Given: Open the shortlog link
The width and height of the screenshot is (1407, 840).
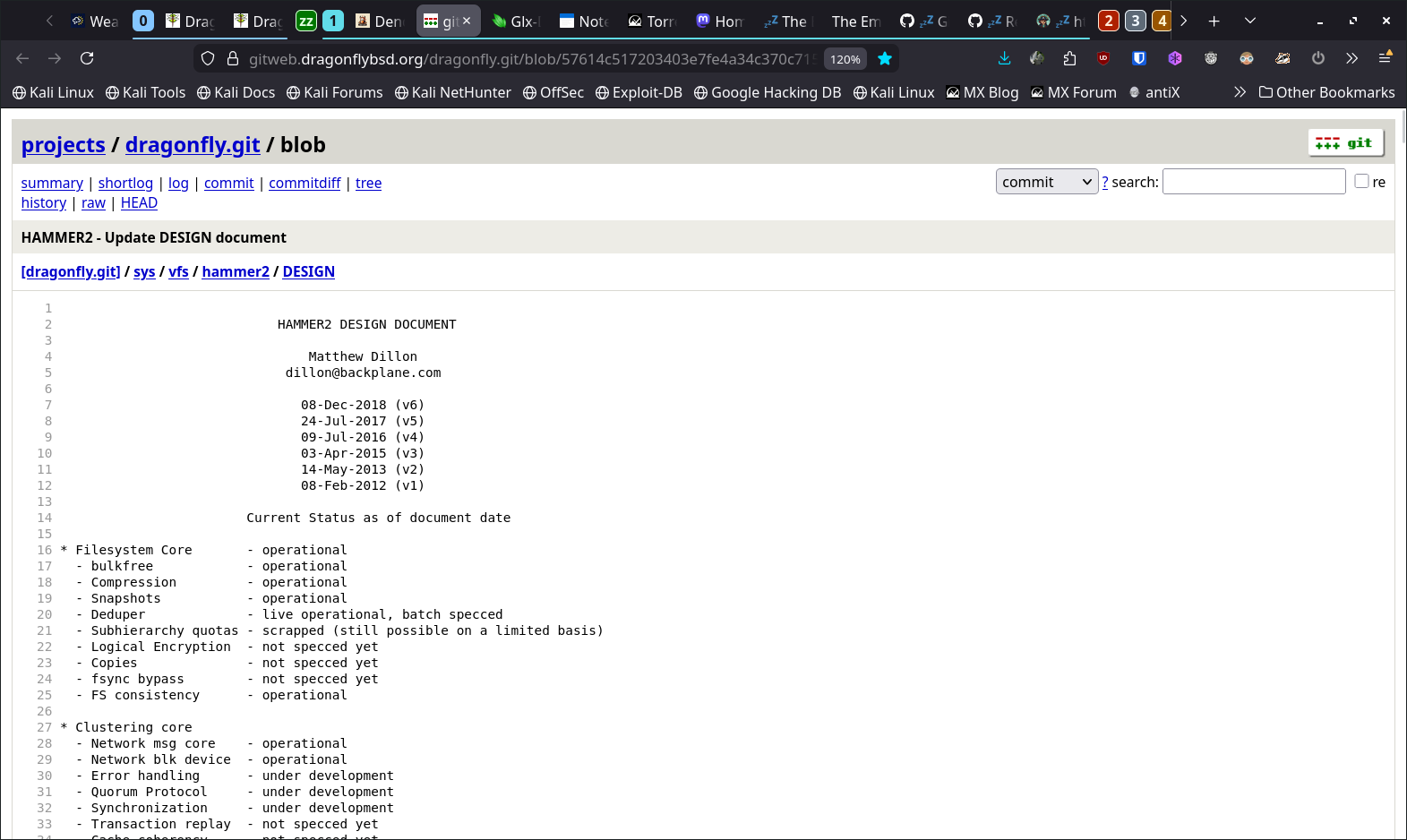Looking at the screenshot, I should [125, 183].
